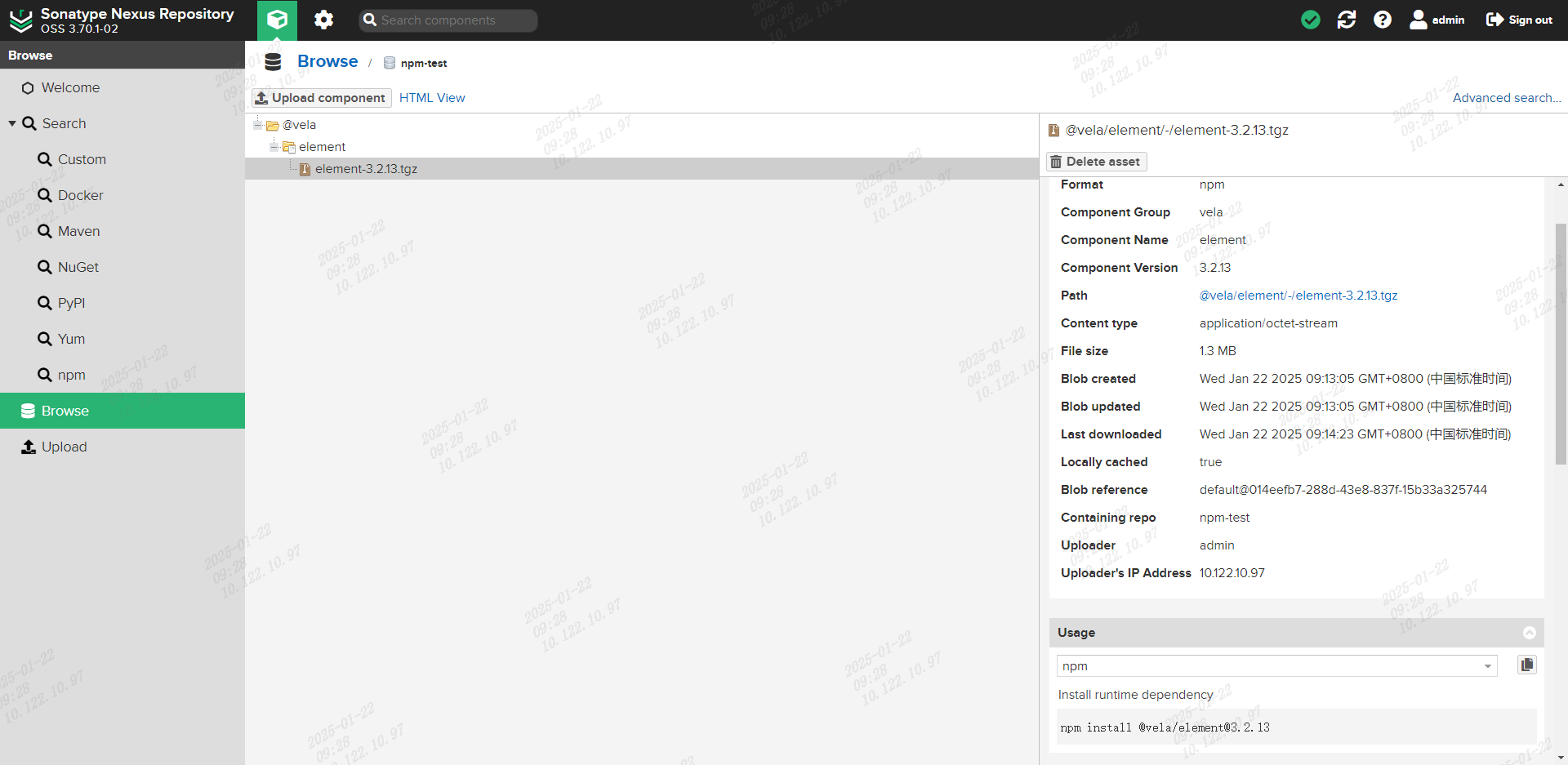Click the Sonatype Nexus logo icon
This screenshot has height=765, width=1568.
20,20
